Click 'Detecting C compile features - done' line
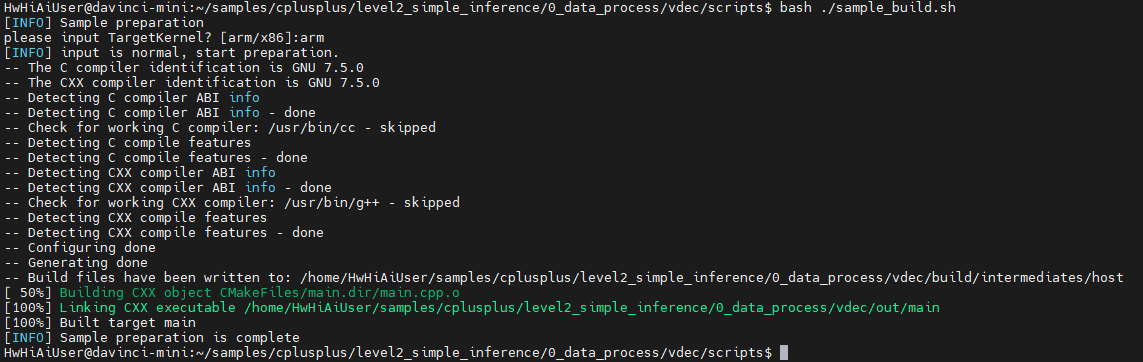Screen dimensions: 1143x362 [155, 158]
